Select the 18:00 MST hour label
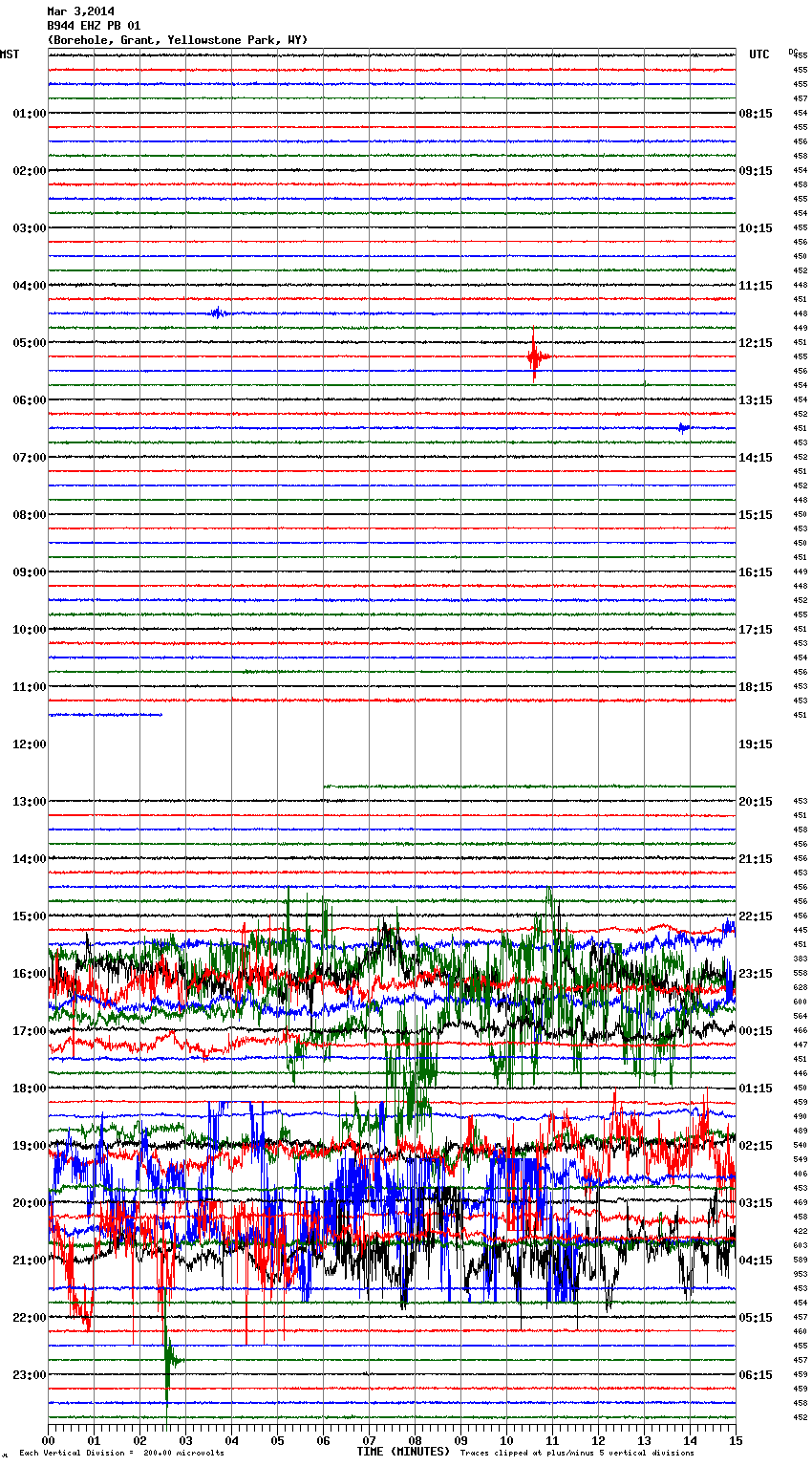812x1466 pixels. click(30, 1089)
